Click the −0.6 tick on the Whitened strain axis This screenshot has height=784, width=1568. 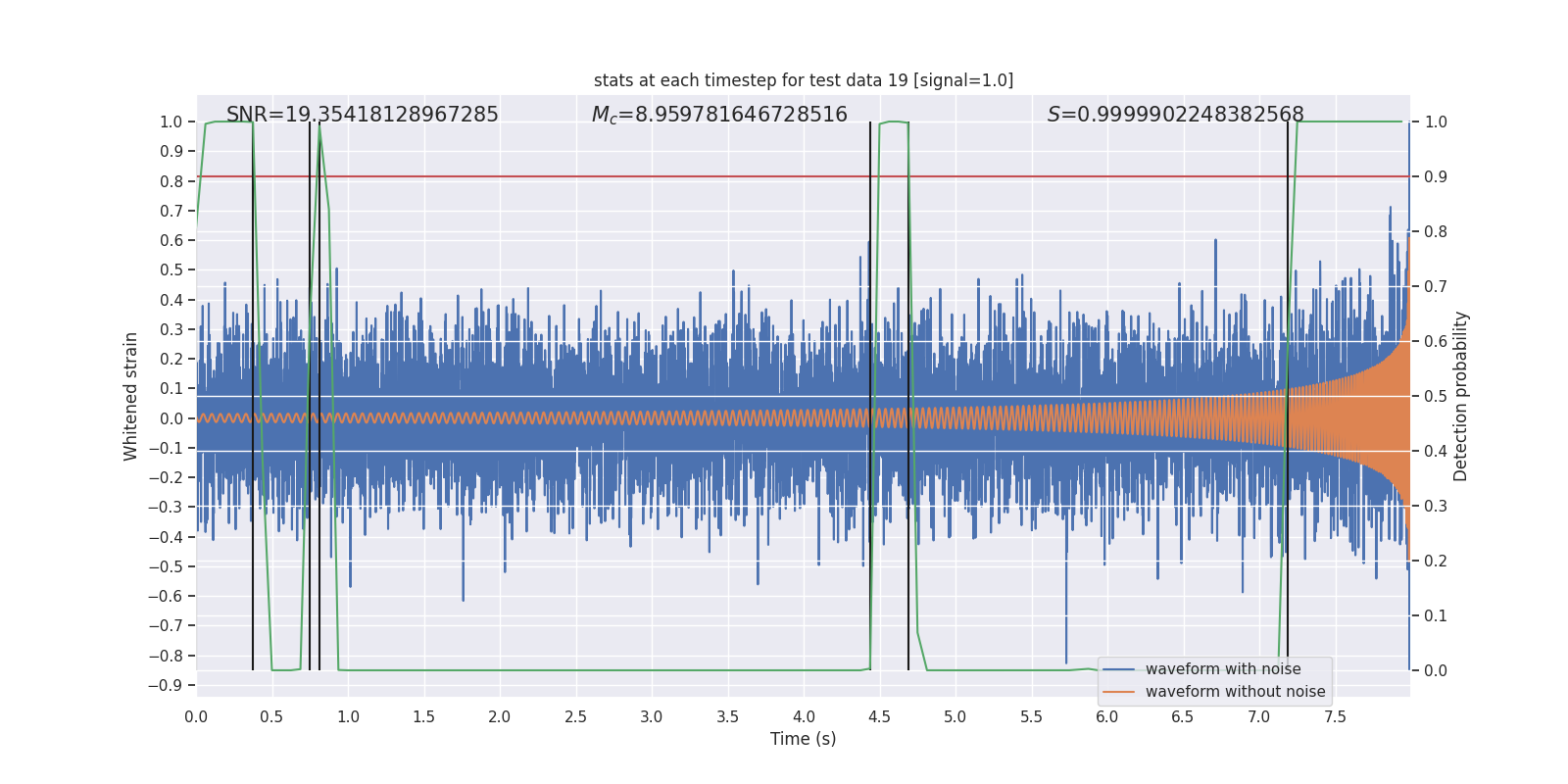pos(166,596)
